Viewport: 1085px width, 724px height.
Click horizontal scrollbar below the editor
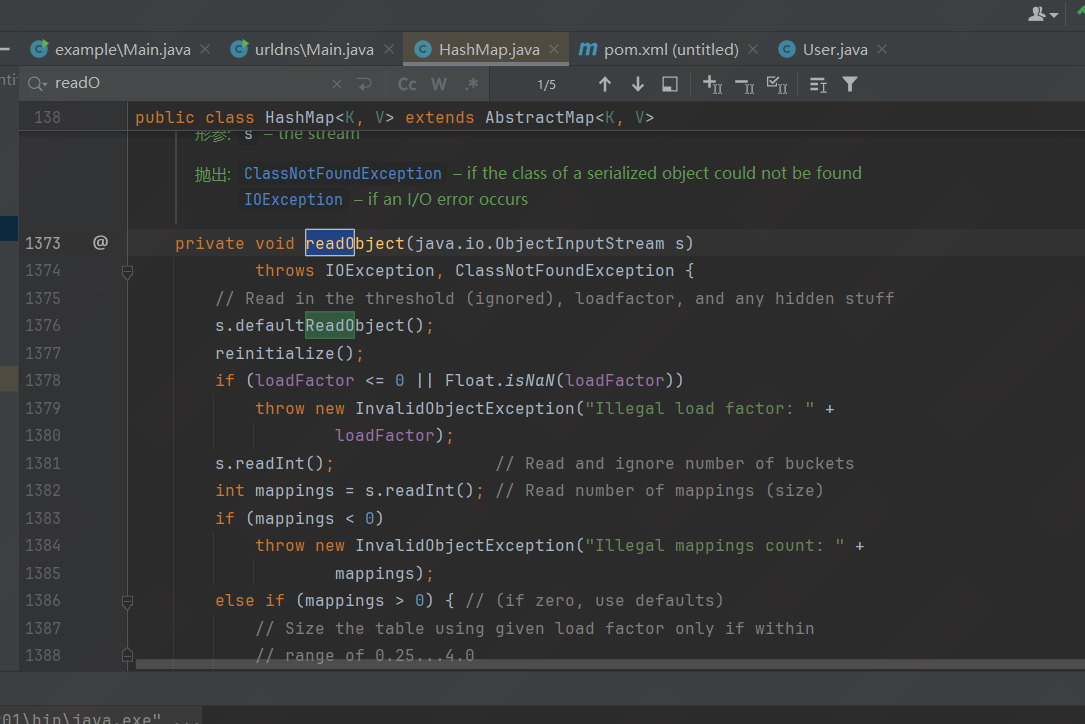(600, 663)
